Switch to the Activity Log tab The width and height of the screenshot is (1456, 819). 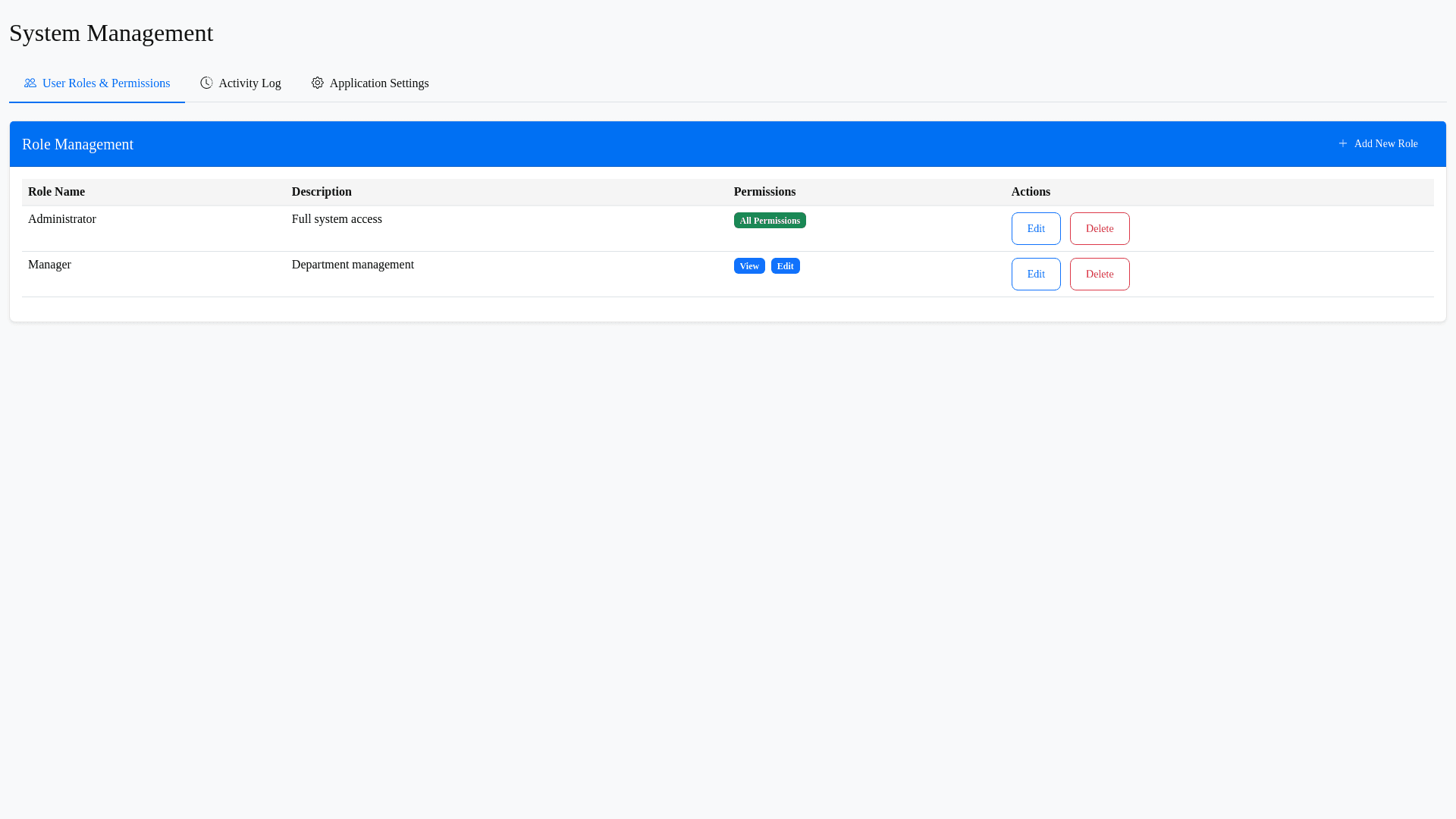pyautogui.click(x=249, y=83)
